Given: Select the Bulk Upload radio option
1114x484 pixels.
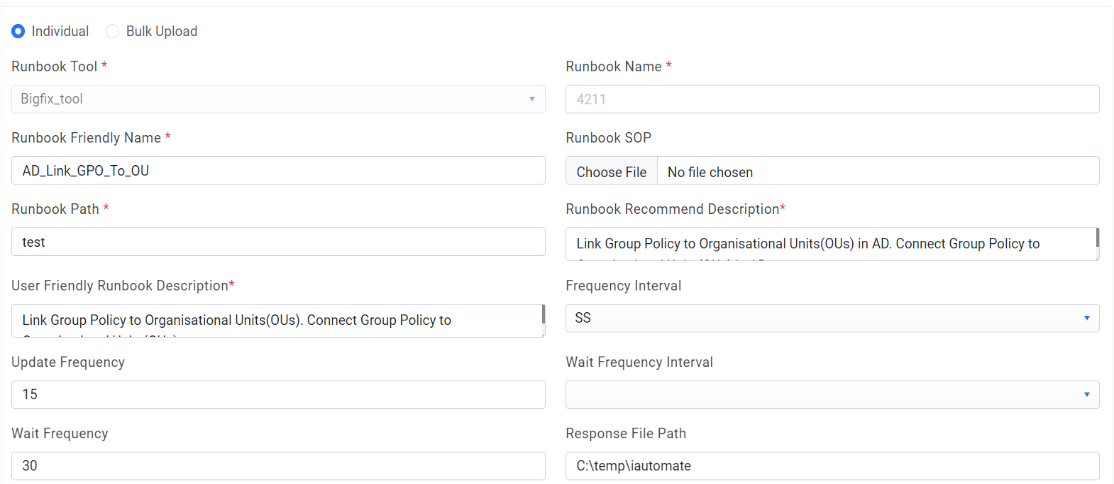Looking at the screenshot, I should click(113, 31).
